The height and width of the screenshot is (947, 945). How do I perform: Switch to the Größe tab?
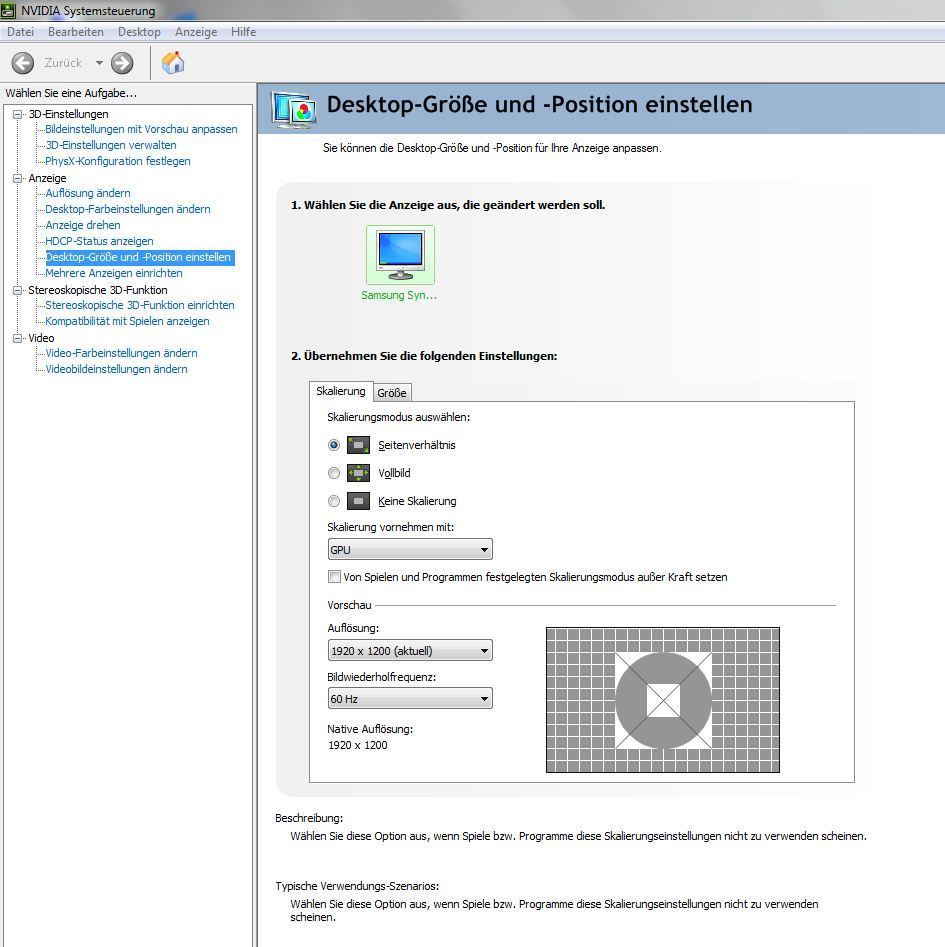392,393
